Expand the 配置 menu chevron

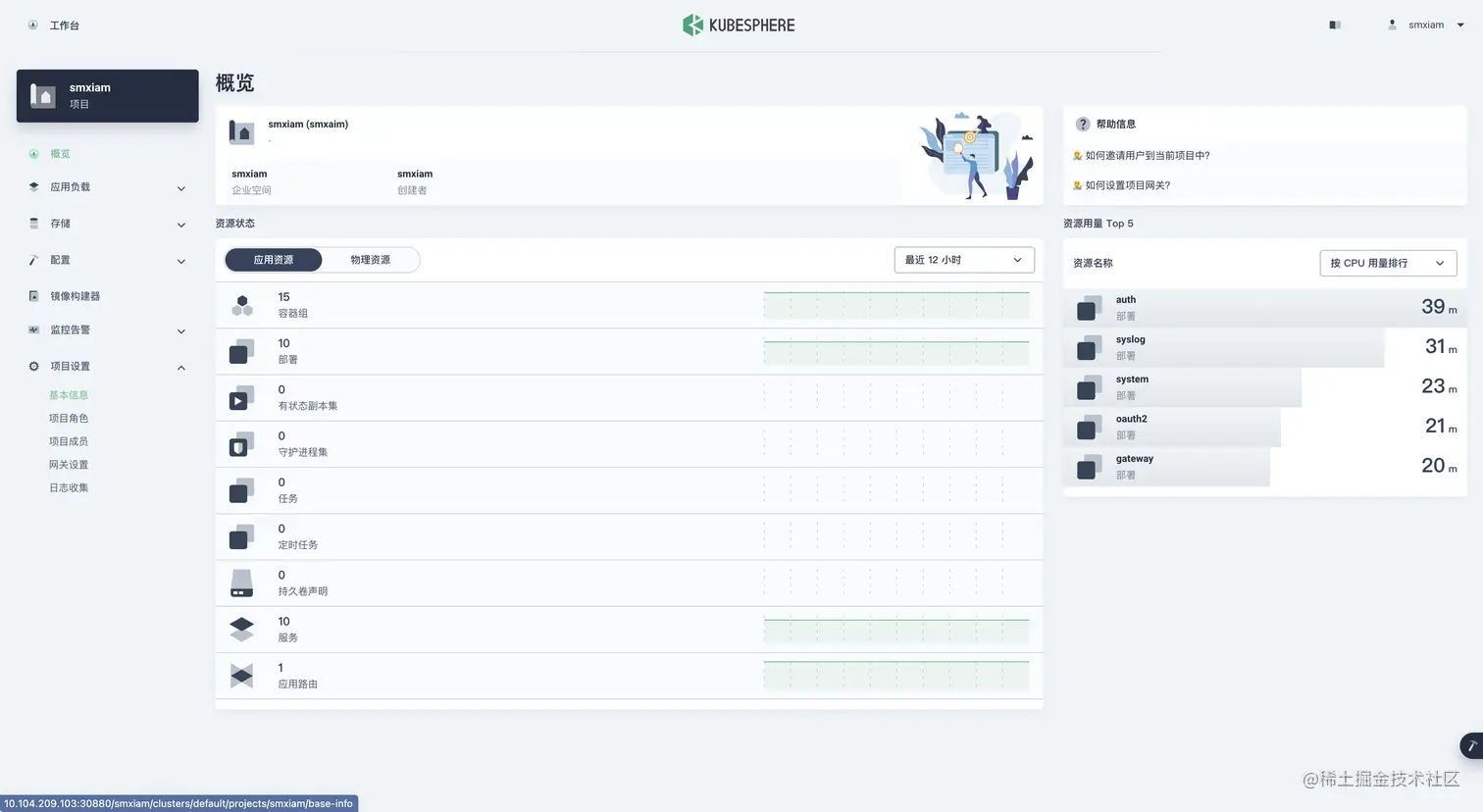tap(180, 261)
